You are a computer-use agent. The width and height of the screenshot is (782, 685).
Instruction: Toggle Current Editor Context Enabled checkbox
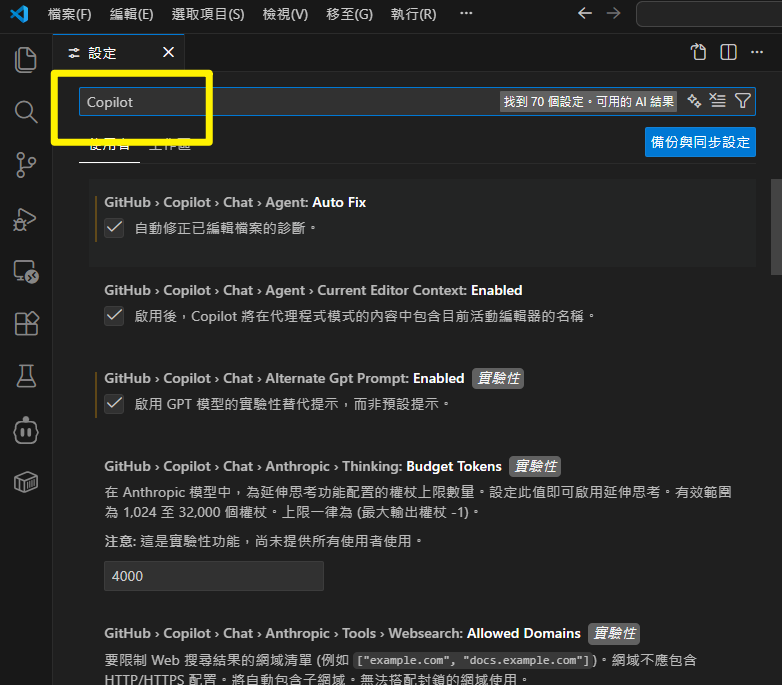point(114,316)
